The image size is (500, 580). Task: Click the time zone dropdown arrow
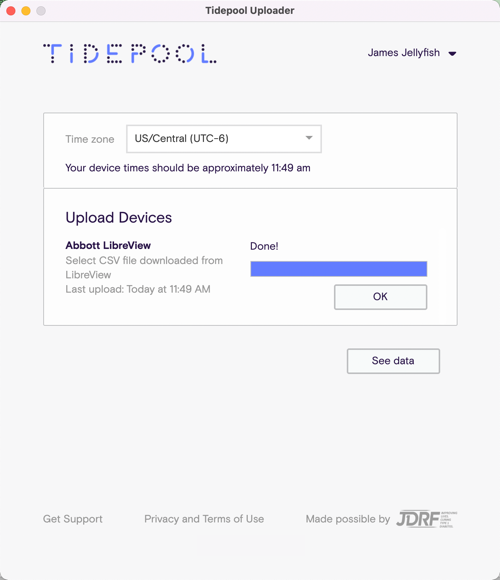[309, 138]
